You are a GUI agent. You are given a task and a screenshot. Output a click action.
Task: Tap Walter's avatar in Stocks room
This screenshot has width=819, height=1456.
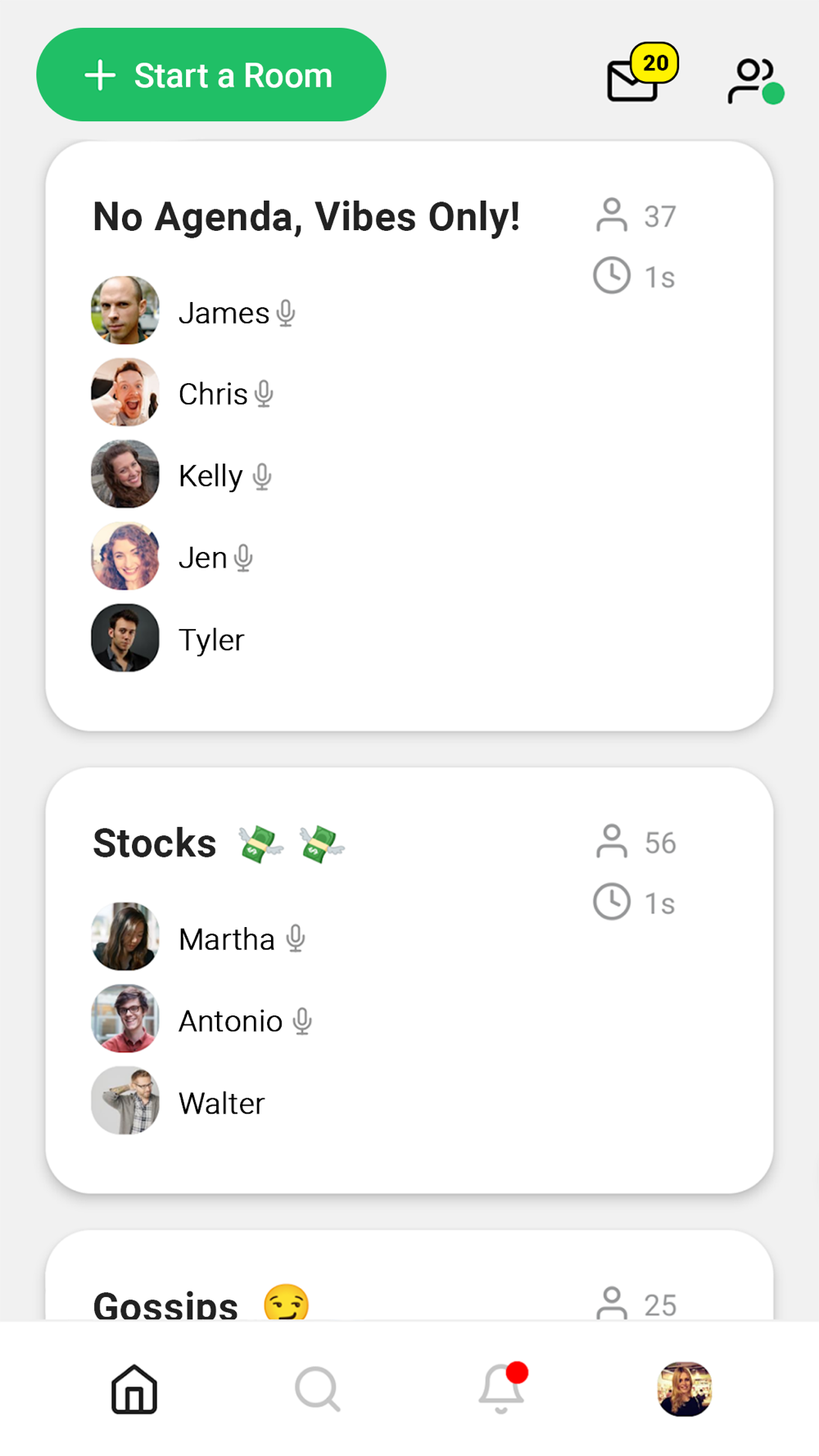[x=125, y=1101]
